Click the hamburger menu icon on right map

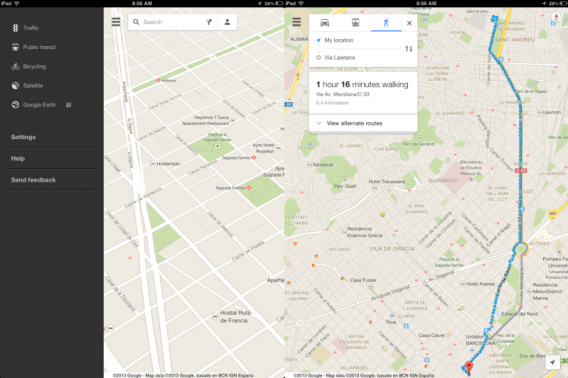(296, 22)
